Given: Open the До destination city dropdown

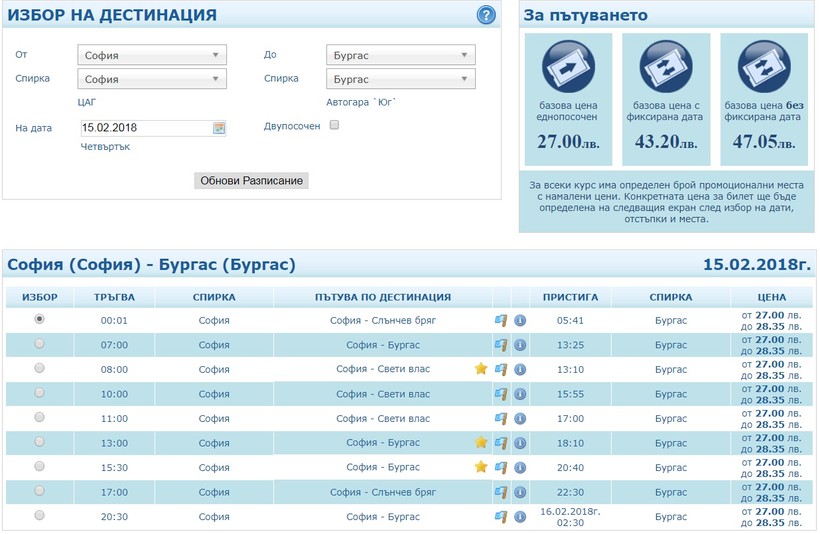Looking at the screenshot, I should tap(400, 55).
